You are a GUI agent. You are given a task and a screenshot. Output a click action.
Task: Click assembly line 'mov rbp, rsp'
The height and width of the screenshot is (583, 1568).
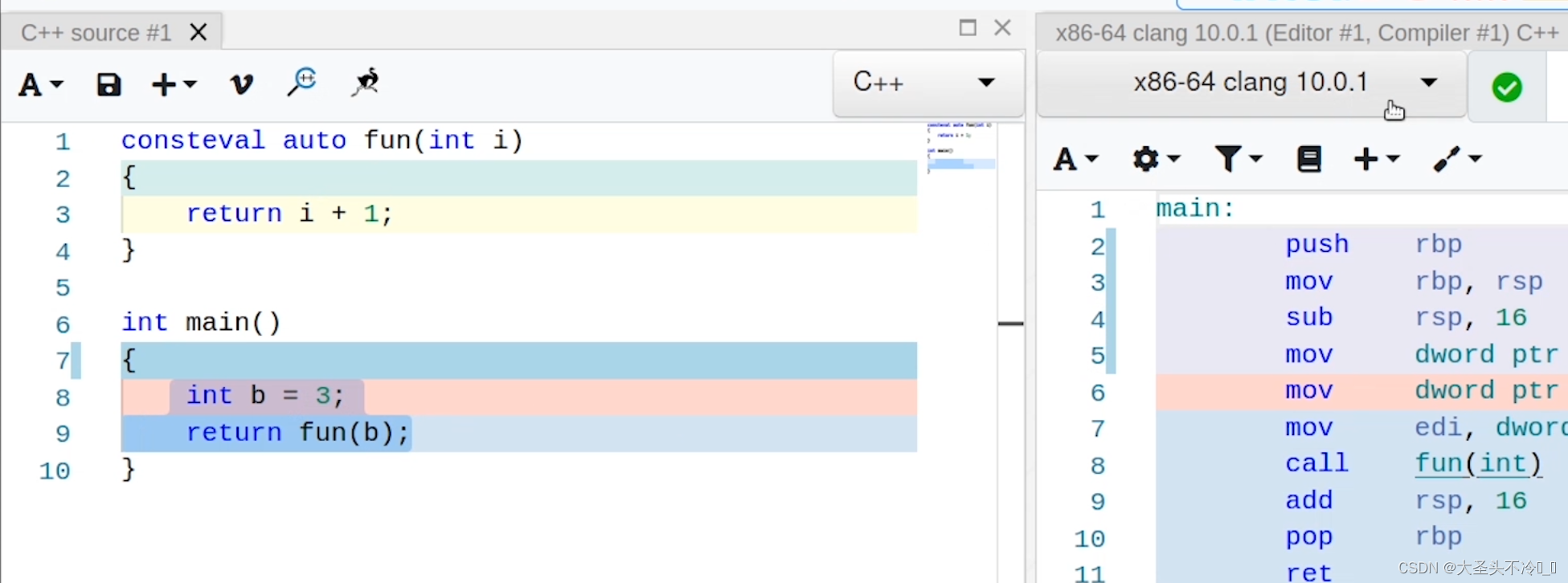pos(1414,281)
